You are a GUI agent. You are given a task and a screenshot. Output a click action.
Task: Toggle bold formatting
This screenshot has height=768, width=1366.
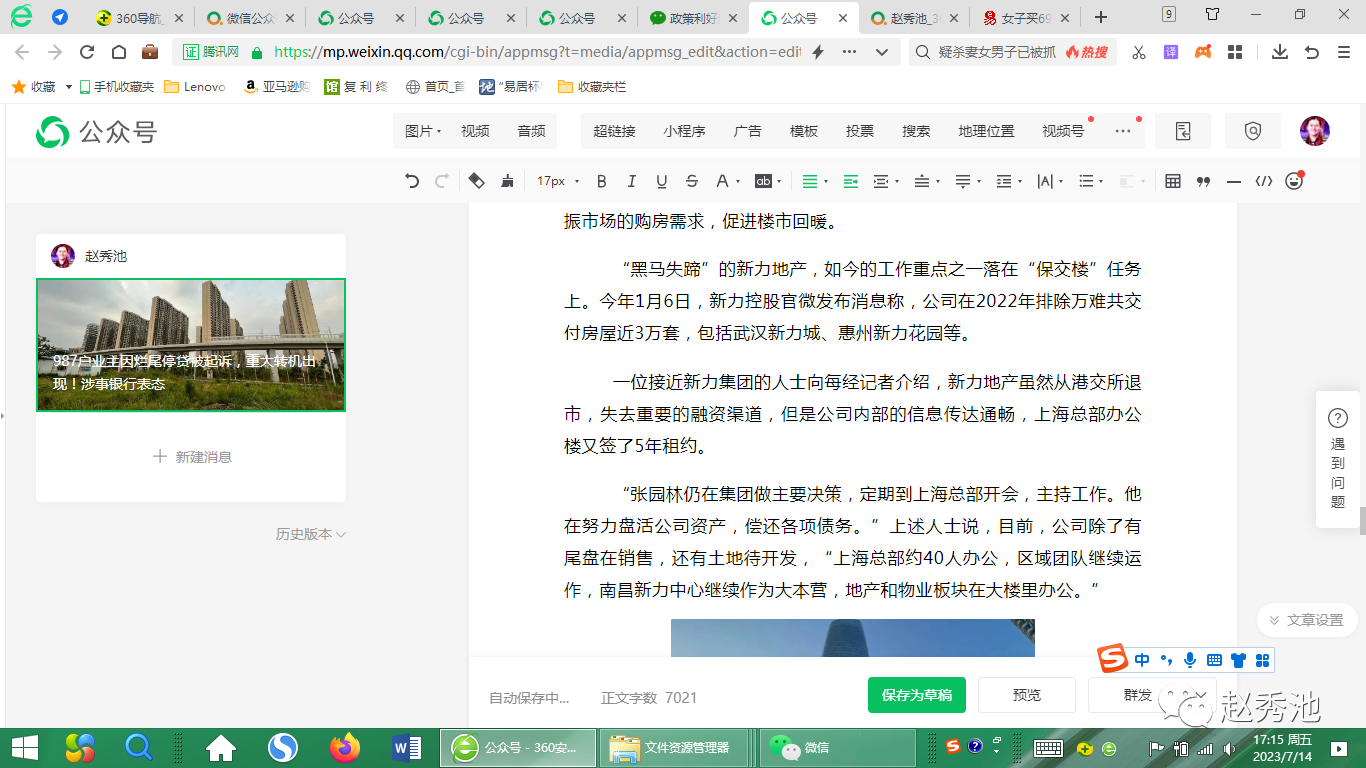click(601, 181)
